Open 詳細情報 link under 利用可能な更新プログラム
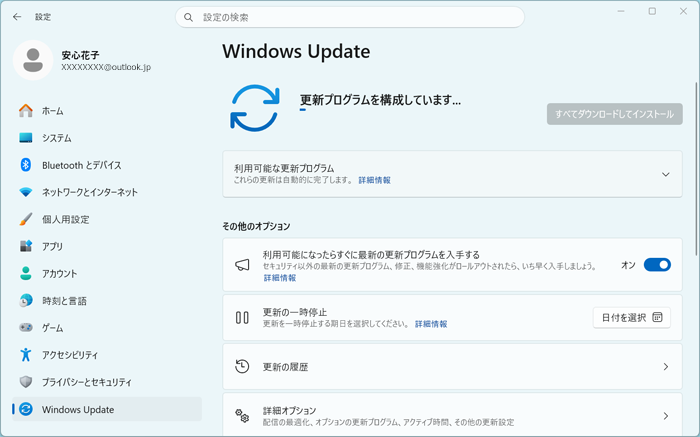The width and height of the screenshot is (700, 437). click(375, 180)
